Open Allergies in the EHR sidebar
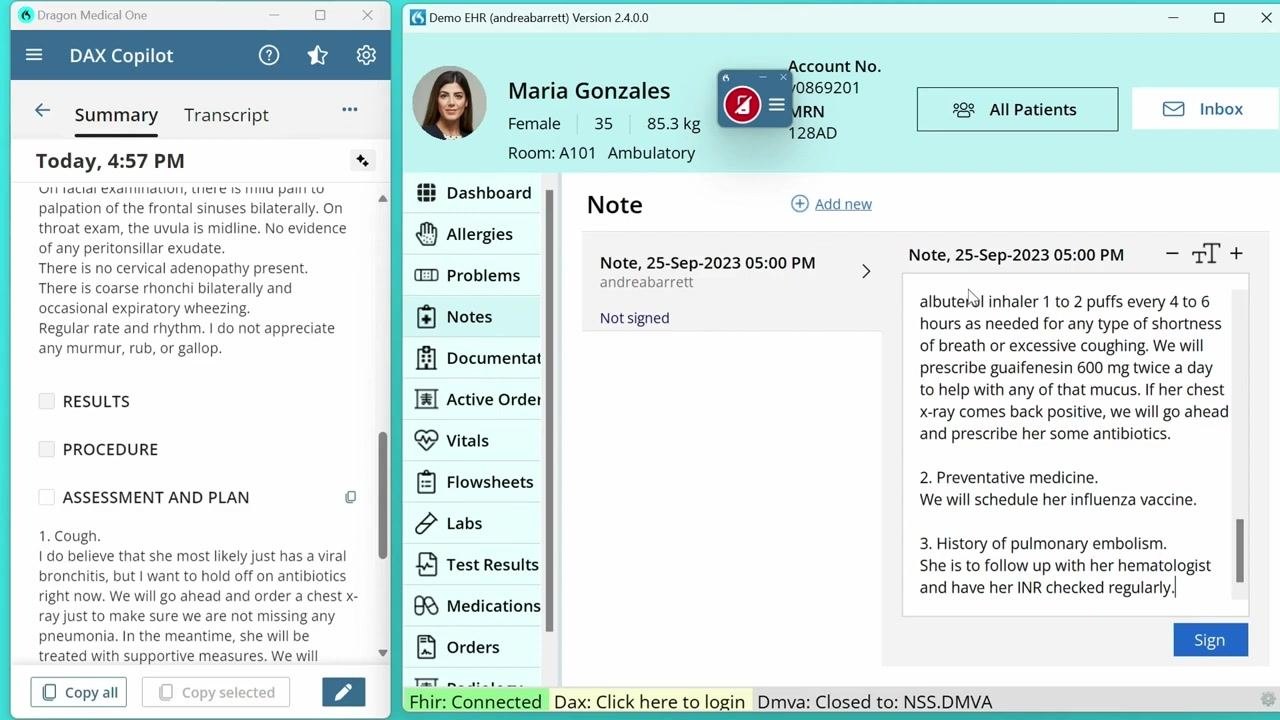This screenshot has width=1280, height=720. pyautogui.click(x=475, y=234)
